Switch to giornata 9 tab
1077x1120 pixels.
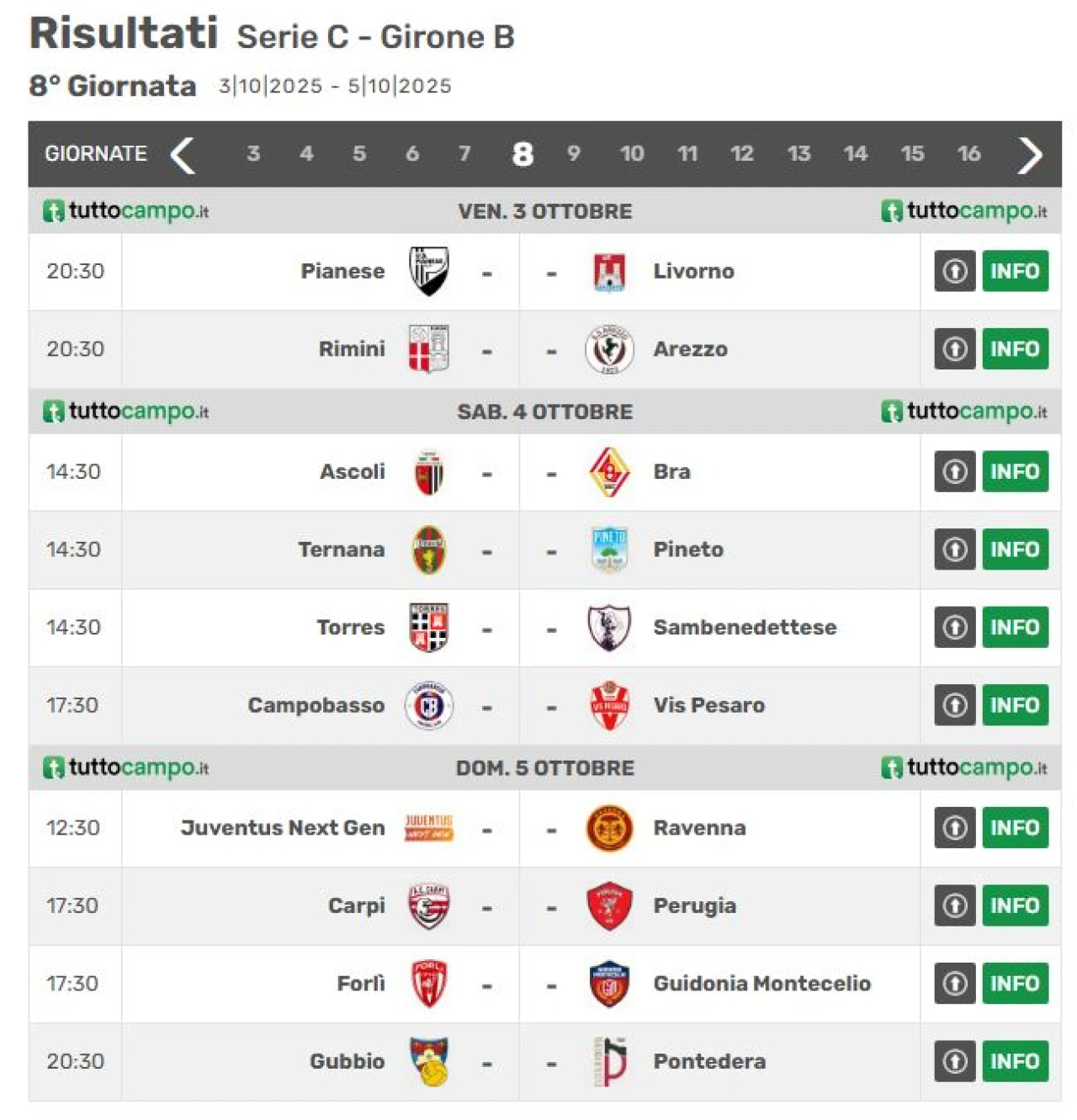(x=574, y=154)
